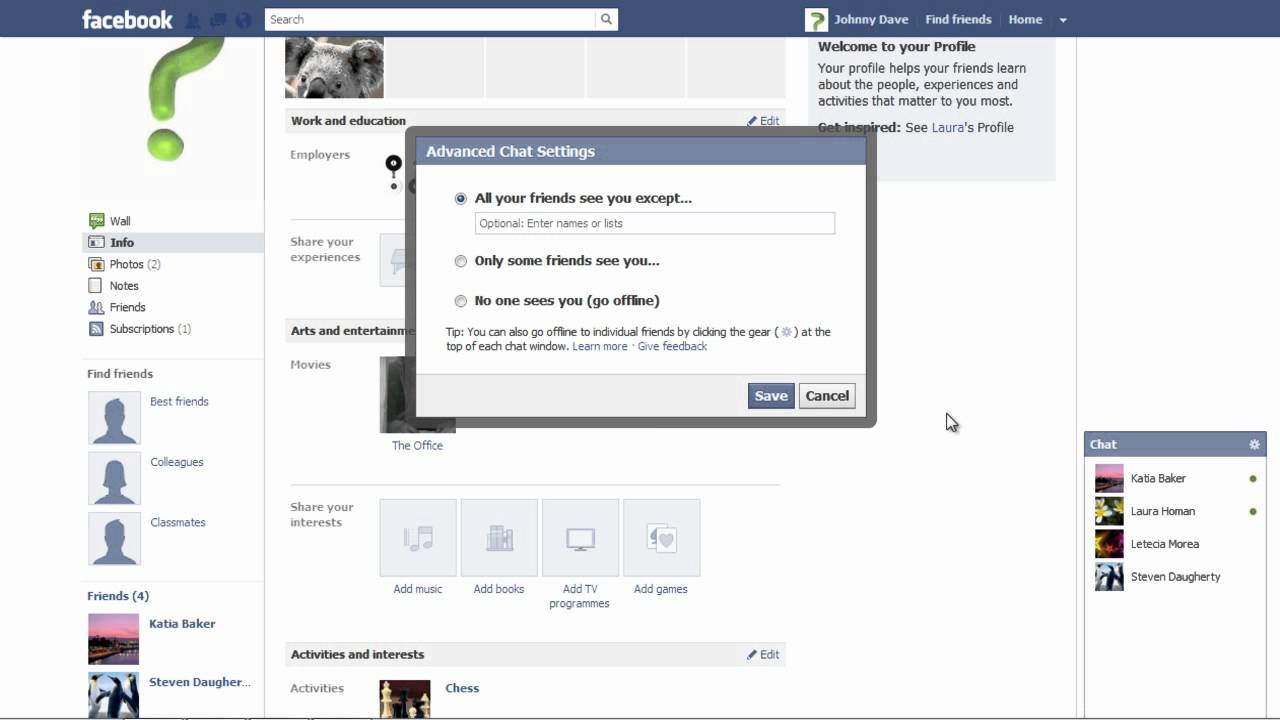Open Info in left sidebar
Image resolution: width=1280 pixels, height=720 pixels.
point(122,243)
